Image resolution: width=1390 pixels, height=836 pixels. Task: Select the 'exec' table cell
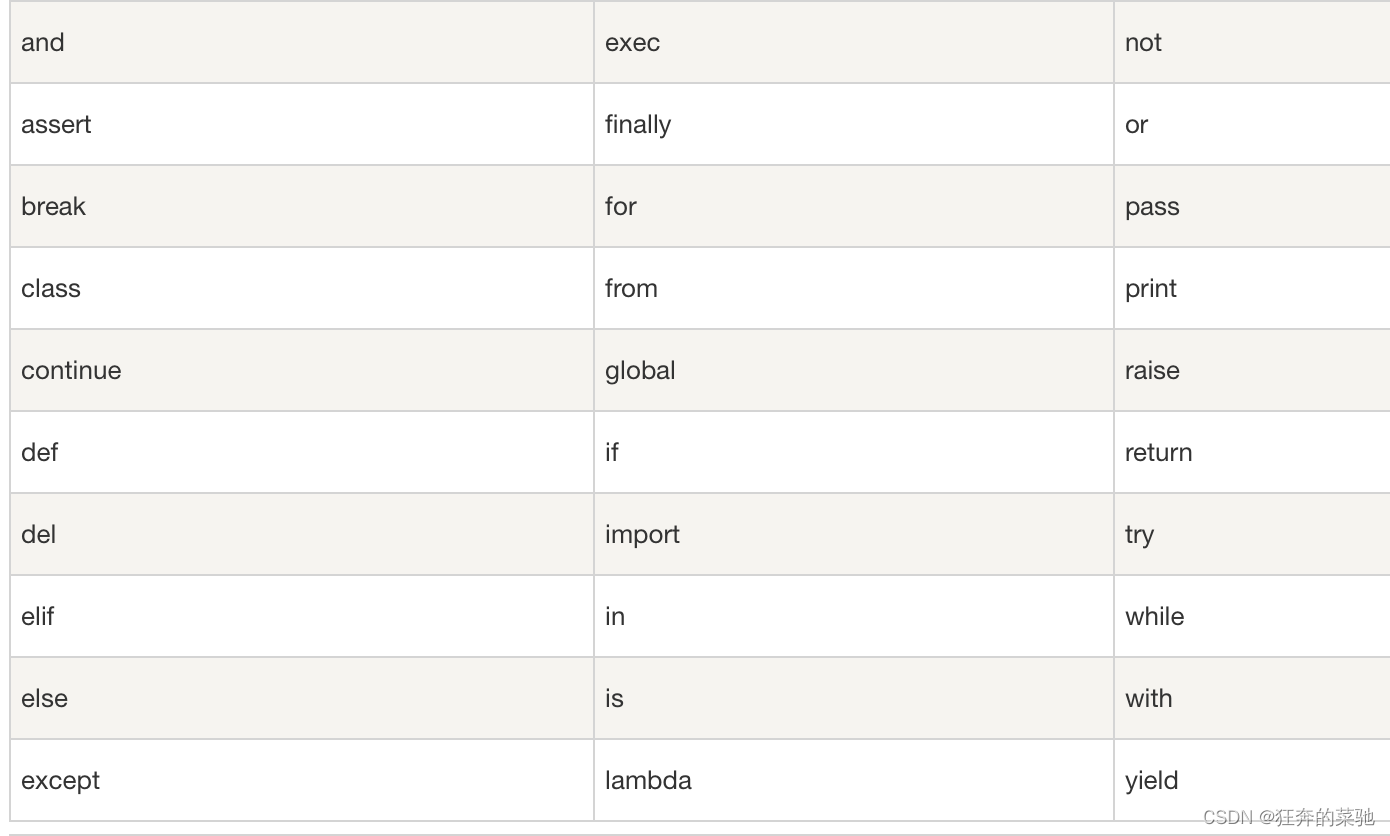854,42
